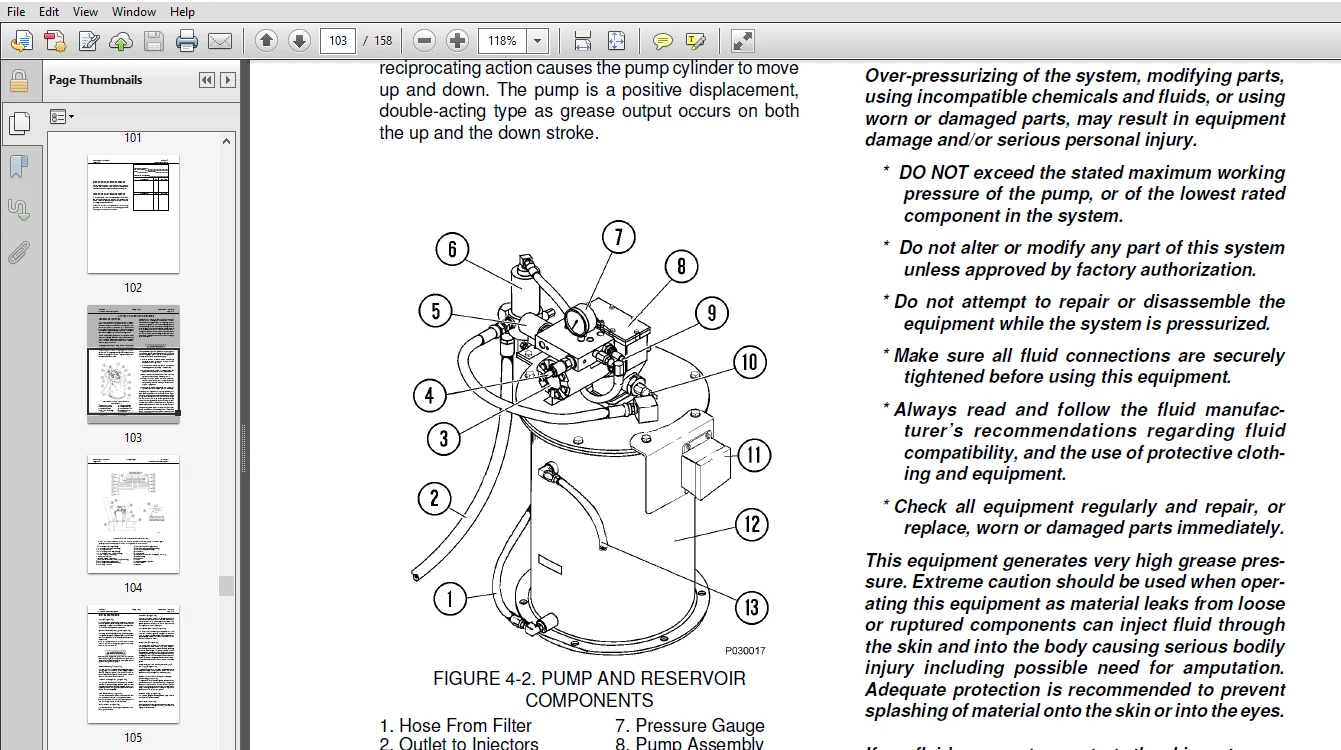Click the thumbnails panel scrollbar handle
The height and width of the screenshot is (750, 1341).
pos(227,585)
